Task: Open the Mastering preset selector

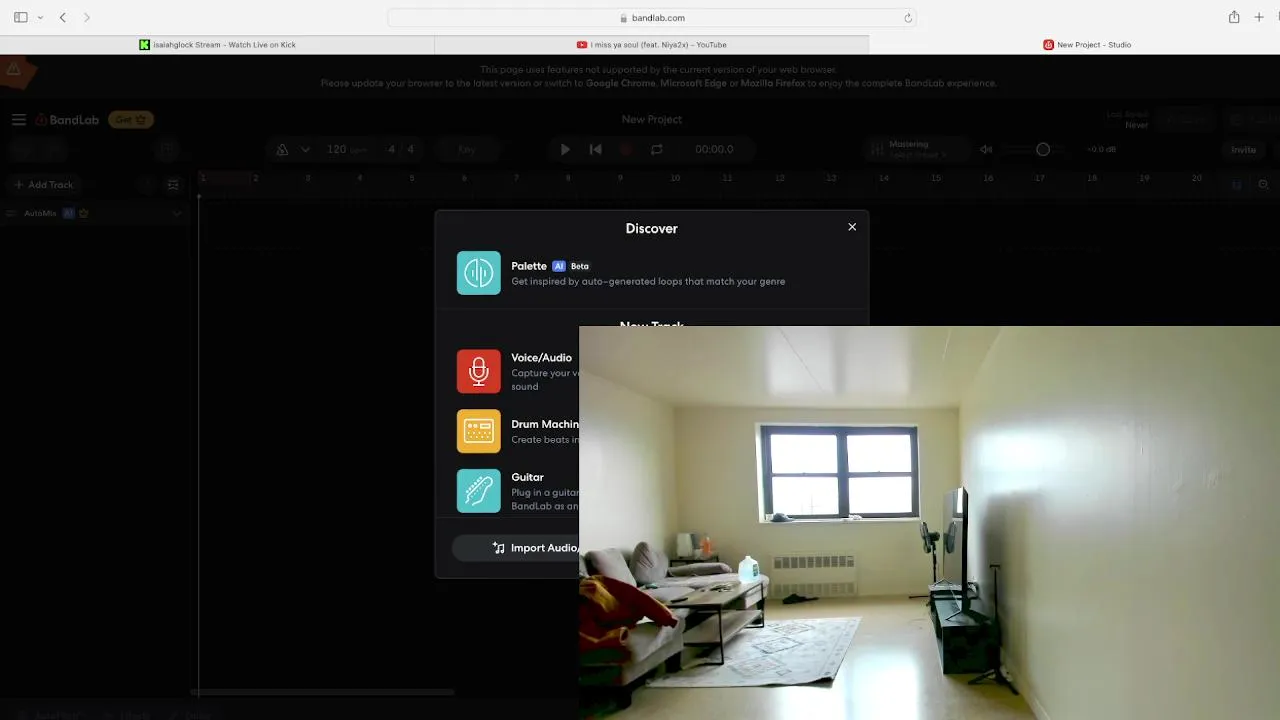Action: [x=917, y=150]
